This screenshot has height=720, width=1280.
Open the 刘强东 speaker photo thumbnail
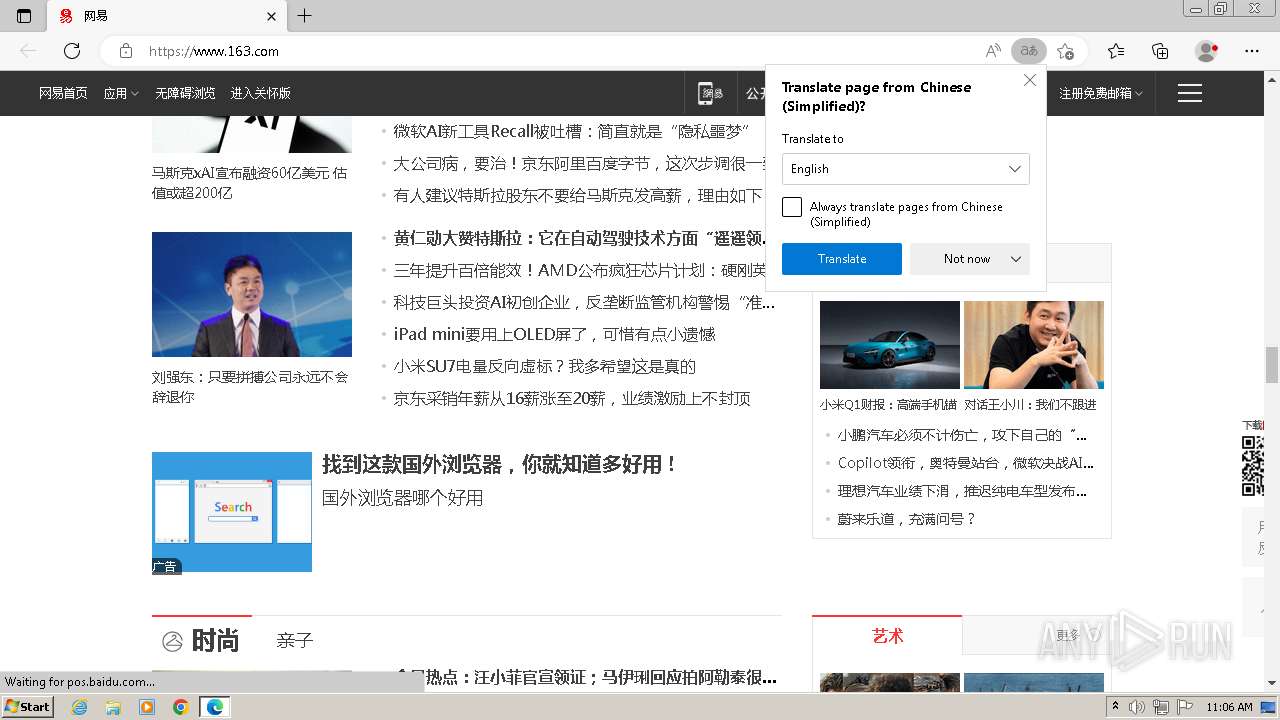pos(252,294)
